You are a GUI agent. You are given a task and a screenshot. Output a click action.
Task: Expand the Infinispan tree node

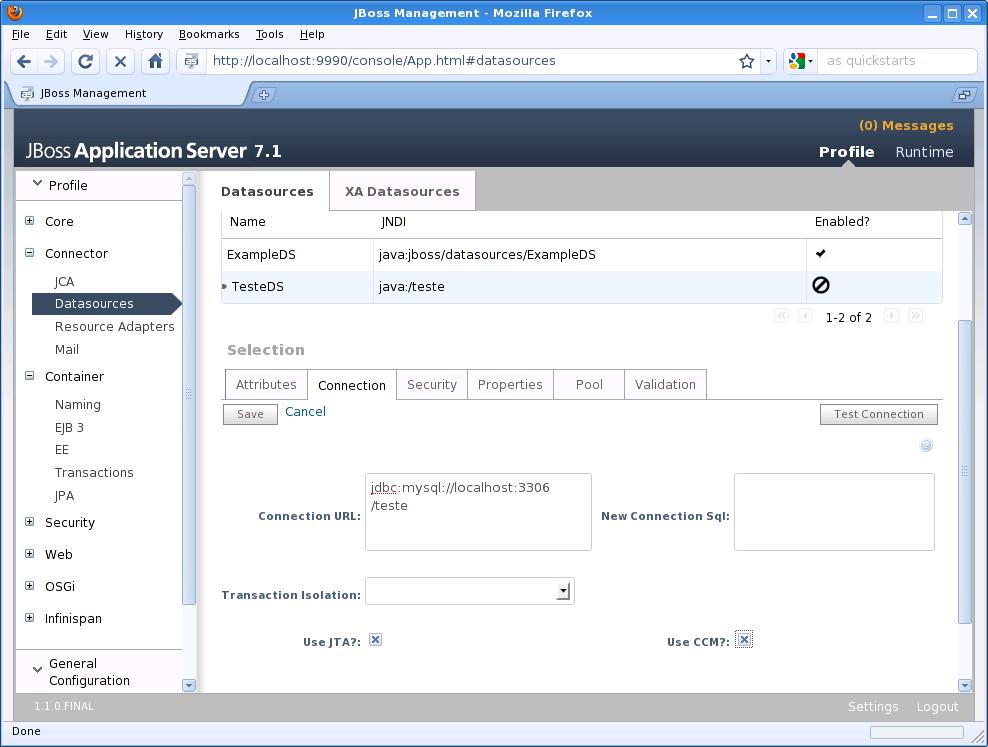[x=30, y=618]
